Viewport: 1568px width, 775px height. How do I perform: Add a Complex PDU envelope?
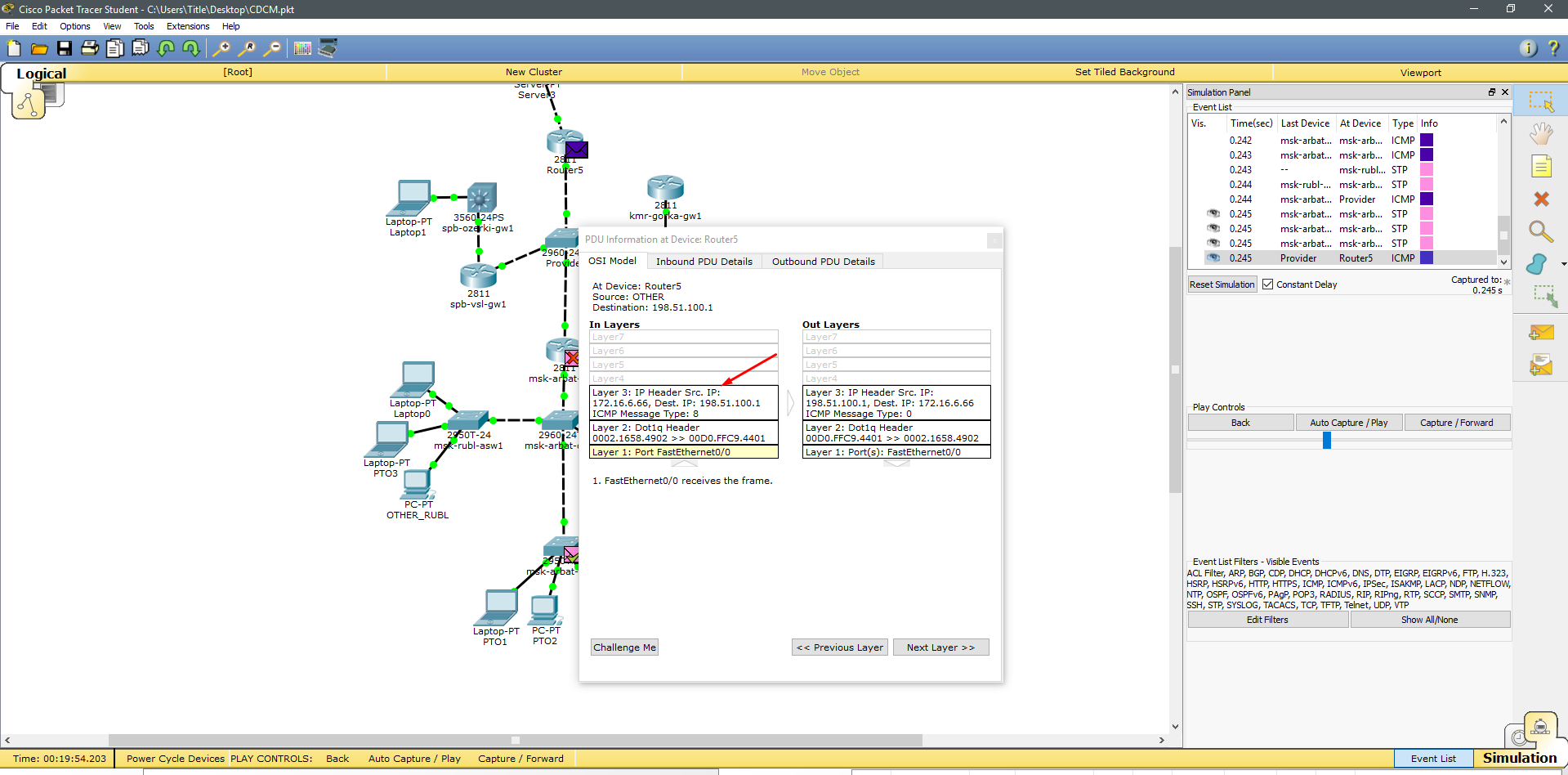[1541, 365]
